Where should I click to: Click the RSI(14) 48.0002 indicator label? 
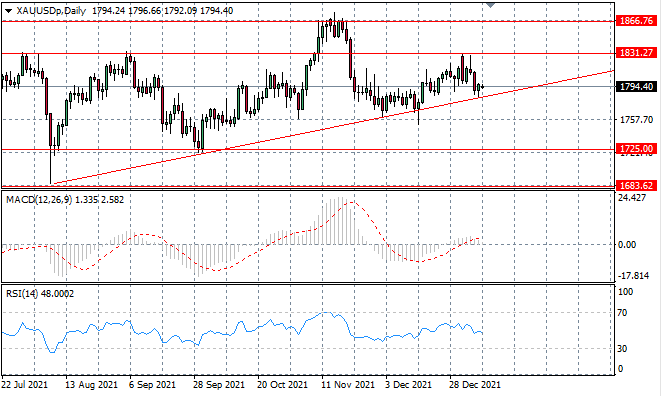click(40, 294)
